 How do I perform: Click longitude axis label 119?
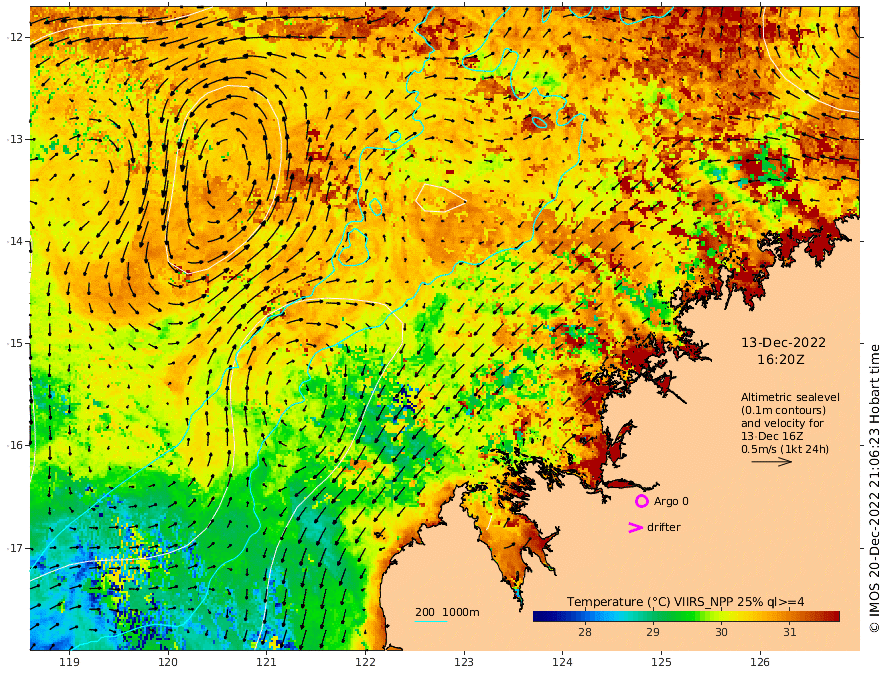(69, 662)
